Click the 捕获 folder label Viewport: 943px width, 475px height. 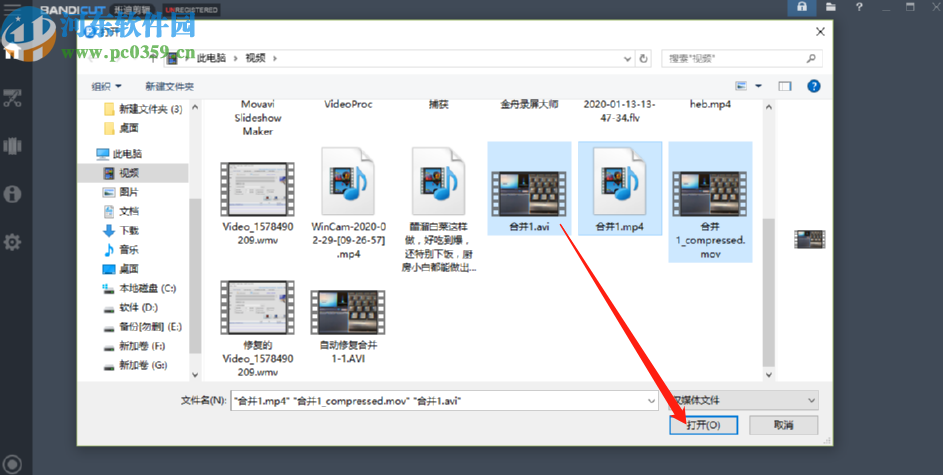click(438, 105)
